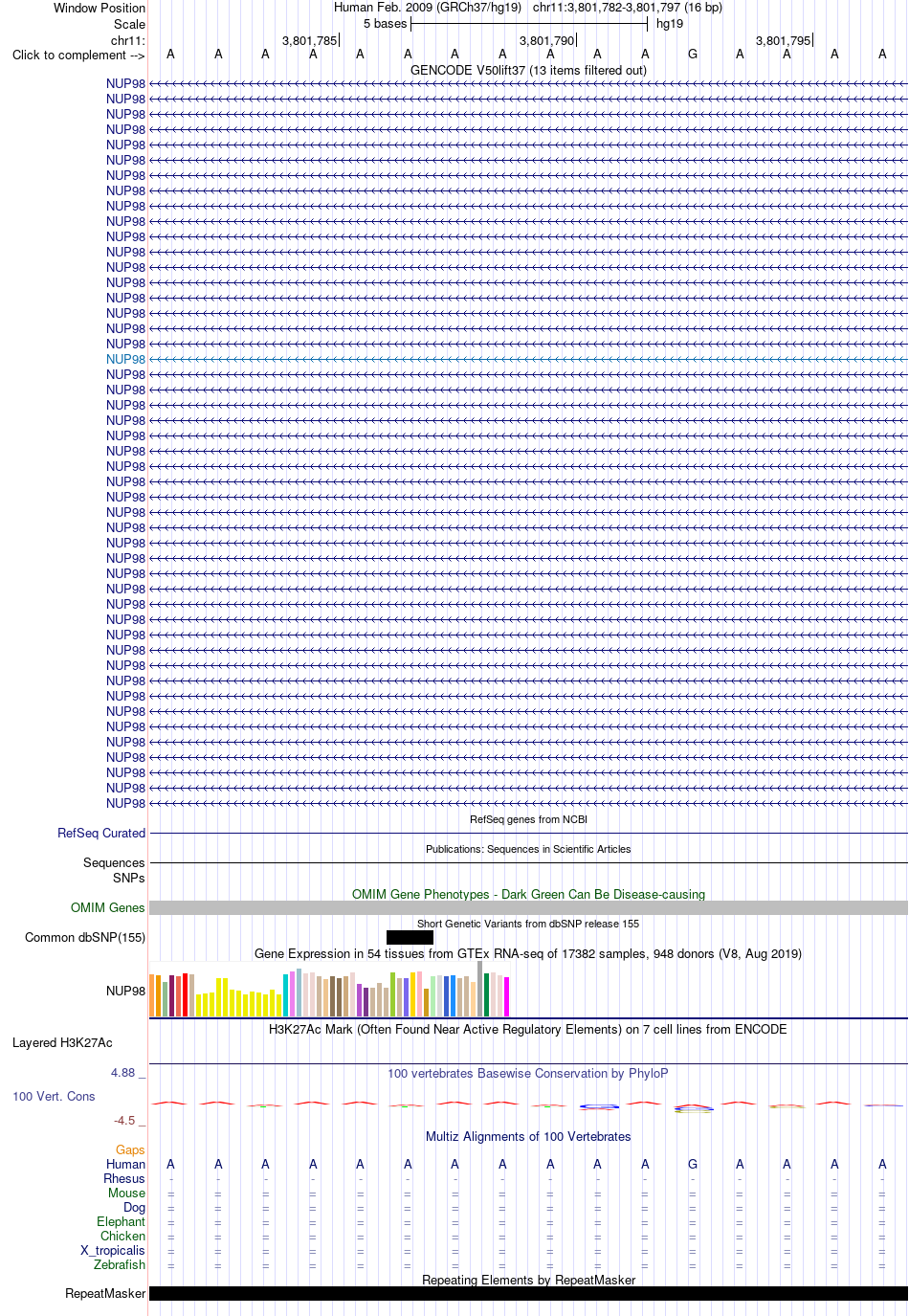This screenshot has width=909, height=1316.
Task: Click the tall gray bar in the GTEx expression chart
Action: (x=479, y=989)
